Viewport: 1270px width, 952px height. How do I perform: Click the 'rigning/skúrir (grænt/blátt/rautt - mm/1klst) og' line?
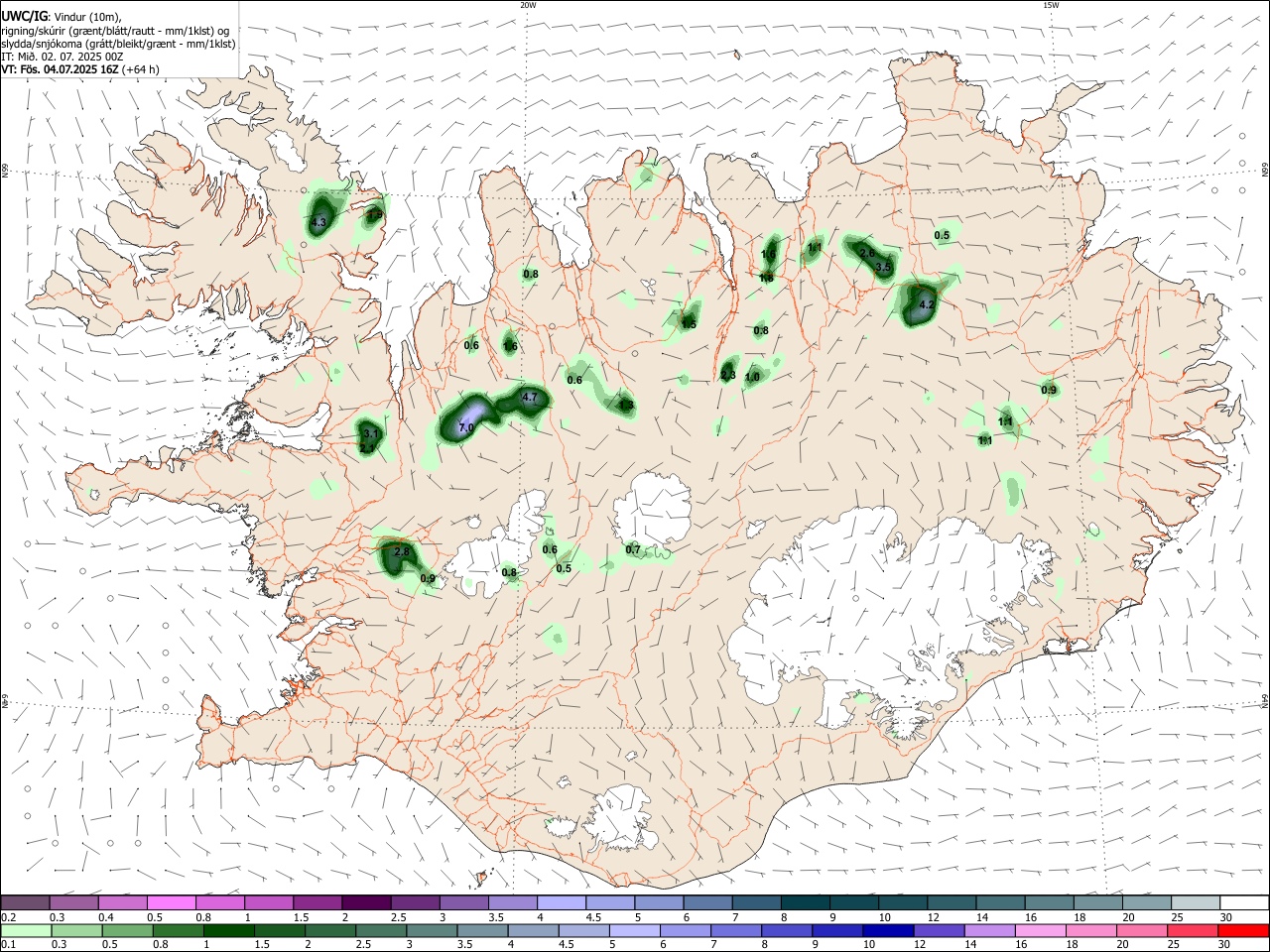pyautogui.click(x=115, y=31)
